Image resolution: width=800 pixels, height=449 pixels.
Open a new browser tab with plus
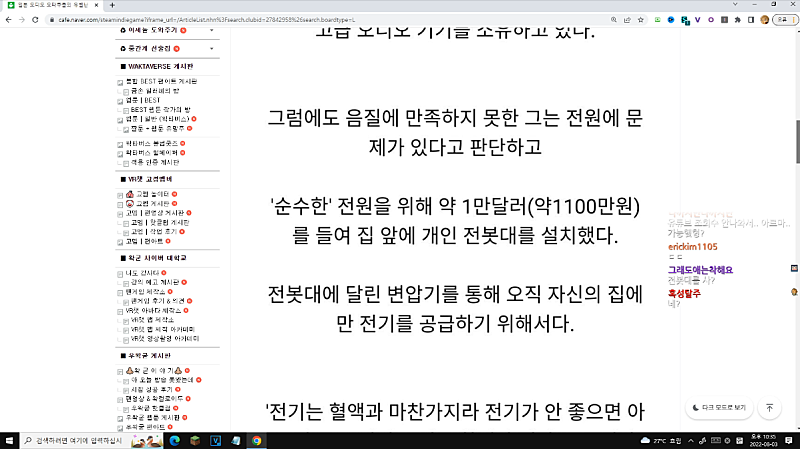tap(112, 5)
